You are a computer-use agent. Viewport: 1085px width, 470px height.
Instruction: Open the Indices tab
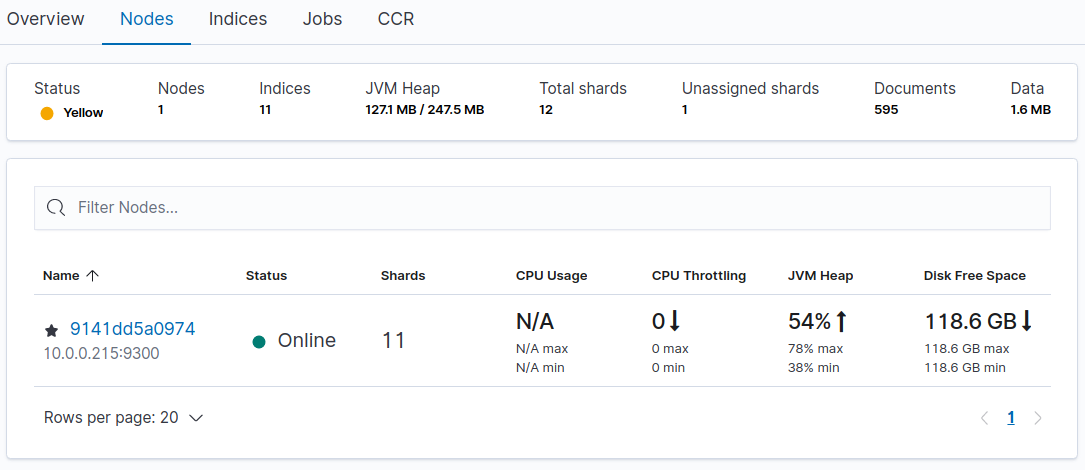click(238, 19)
